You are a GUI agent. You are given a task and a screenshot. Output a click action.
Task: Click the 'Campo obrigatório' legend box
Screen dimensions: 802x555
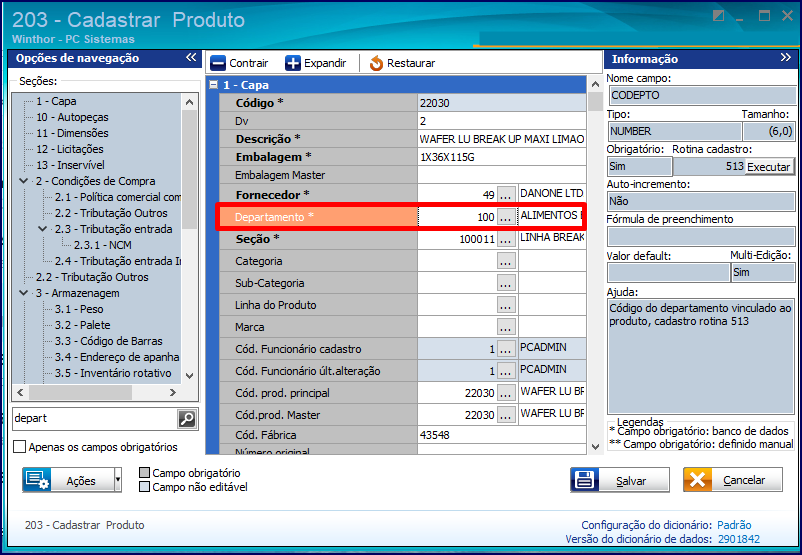coord(145,472)
